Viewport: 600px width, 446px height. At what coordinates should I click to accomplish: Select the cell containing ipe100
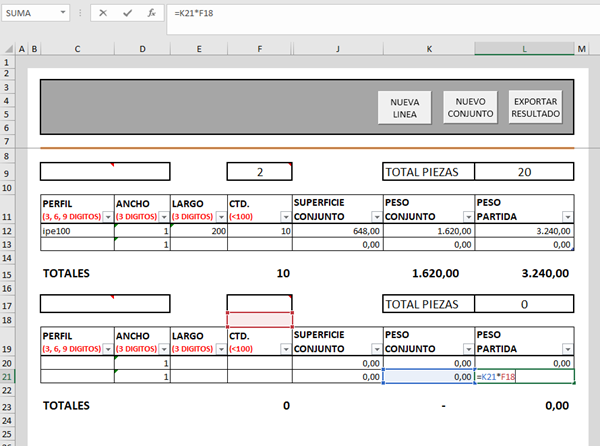click(77, 230)
